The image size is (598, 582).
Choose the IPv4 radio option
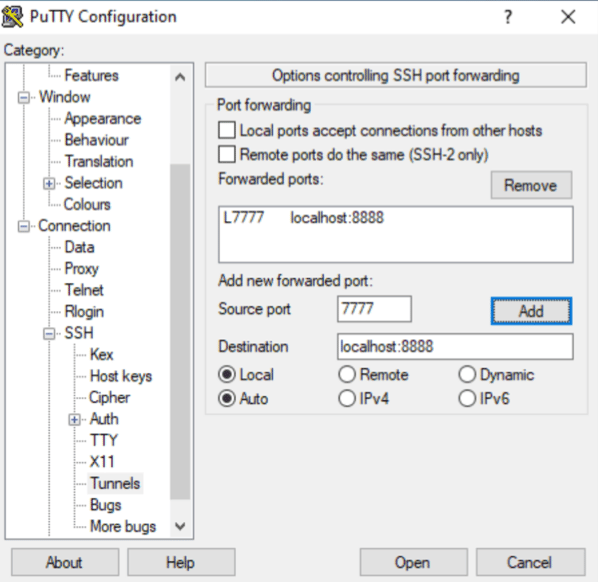point(347,399)
